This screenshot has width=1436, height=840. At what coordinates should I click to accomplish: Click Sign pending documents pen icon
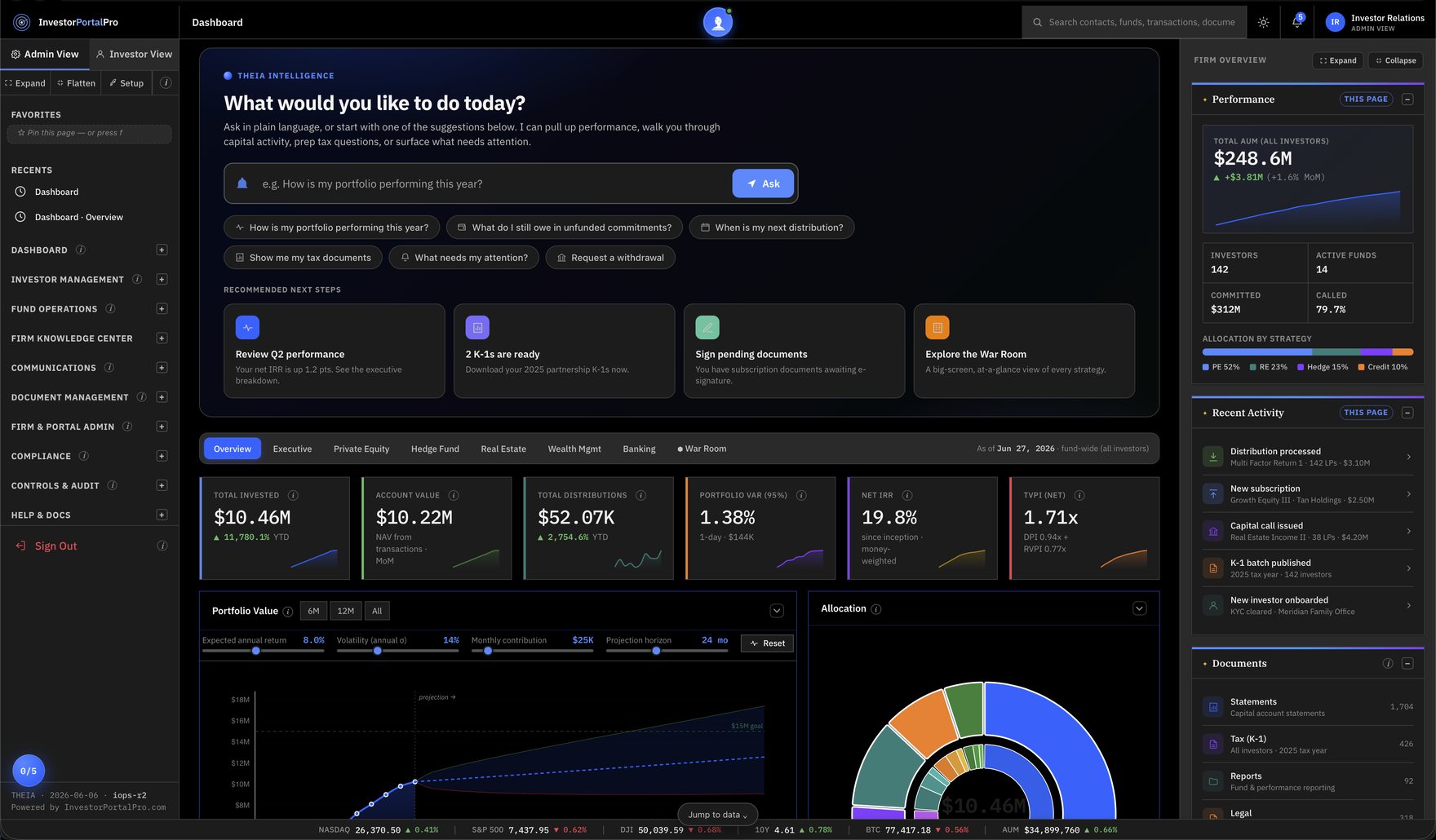point(707,327)
